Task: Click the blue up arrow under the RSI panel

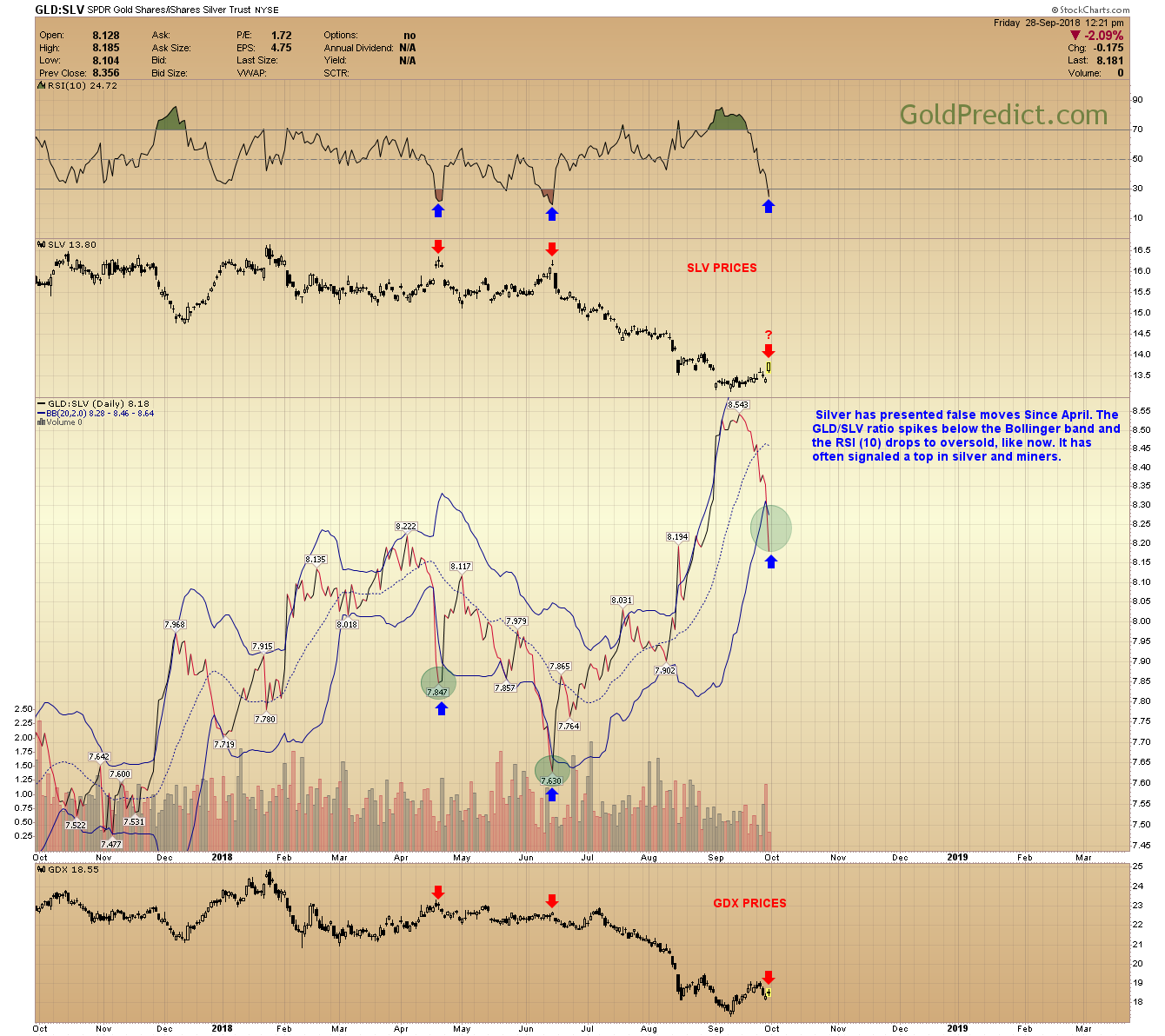Action: pyautogui.click(x=438, y=209)
